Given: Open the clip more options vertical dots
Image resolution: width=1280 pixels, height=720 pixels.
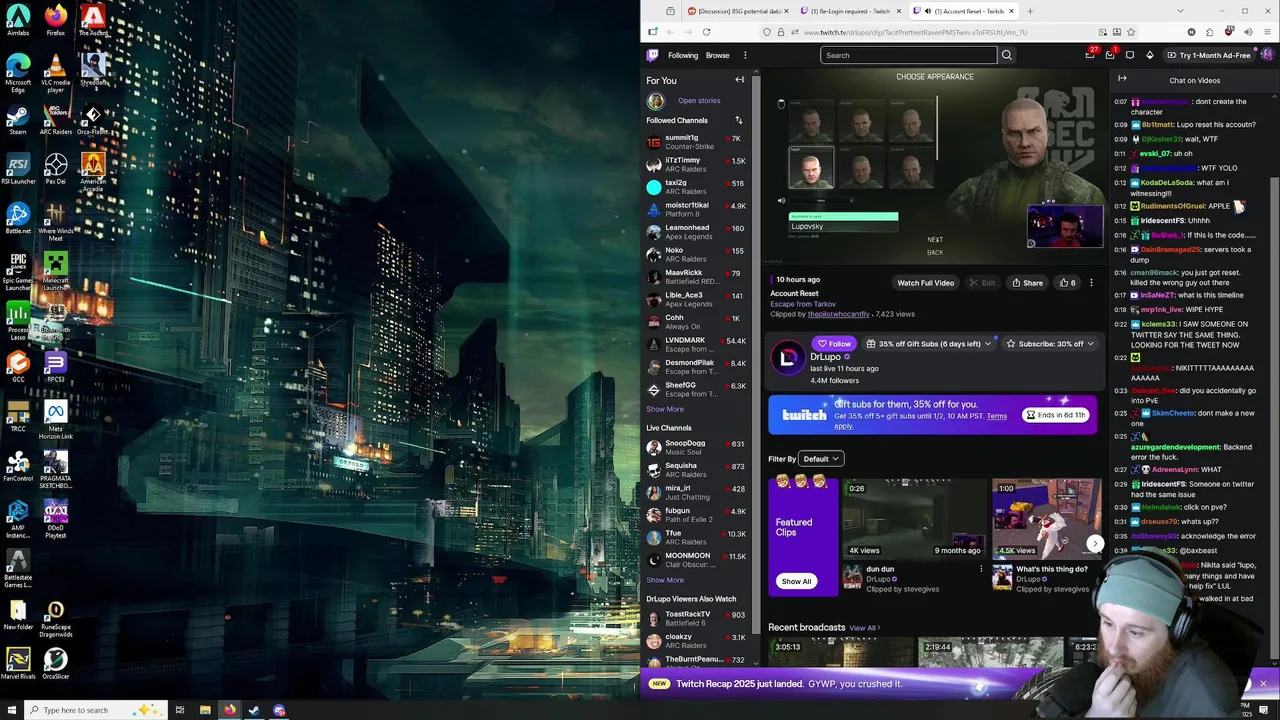Looking at the screenshot, I should tap(1091, 283).
